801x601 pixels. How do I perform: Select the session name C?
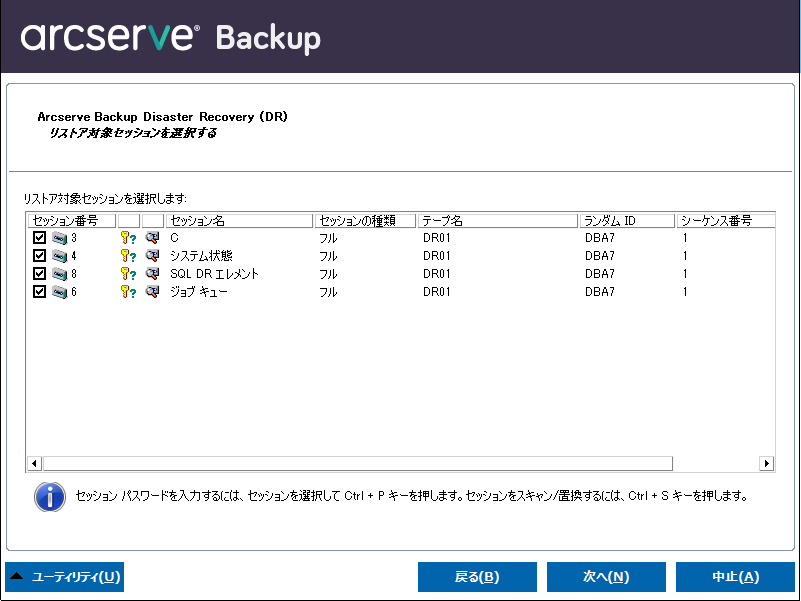tap(174, 238)
